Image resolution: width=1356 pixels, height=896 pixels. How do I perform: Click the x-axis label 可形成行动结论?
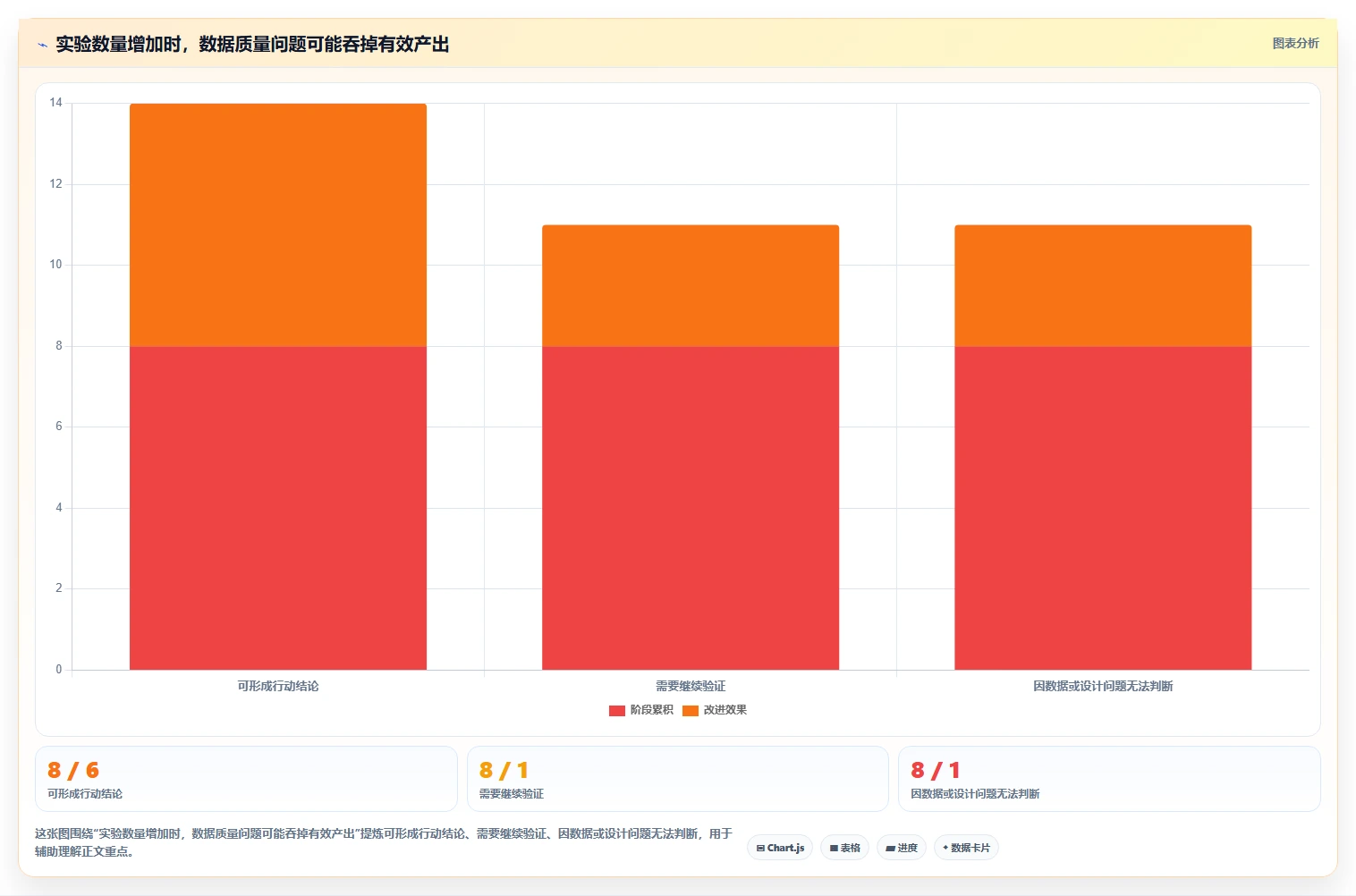278,686
